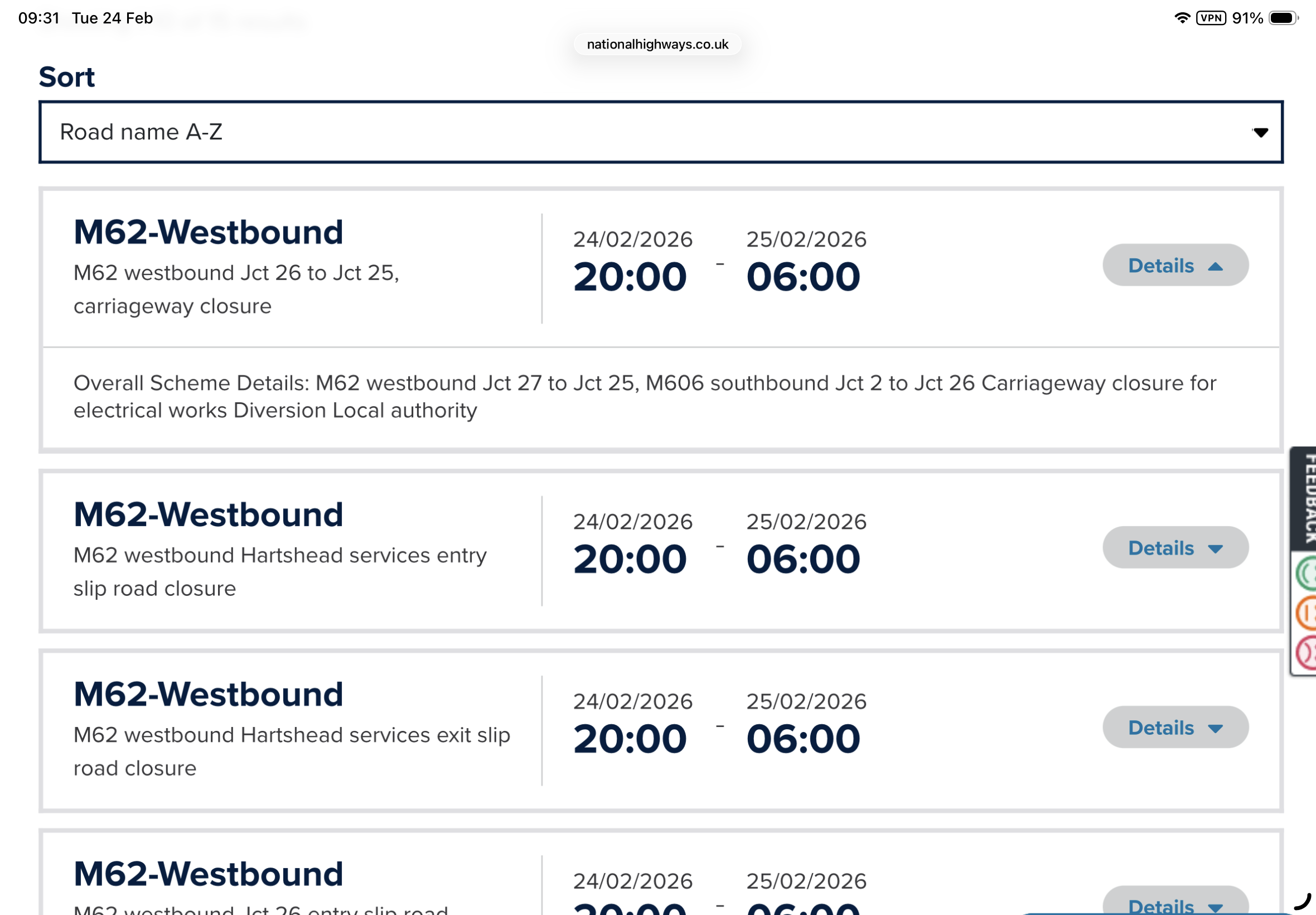Tap the clock showing 09:31

click(x=38, y=18)
